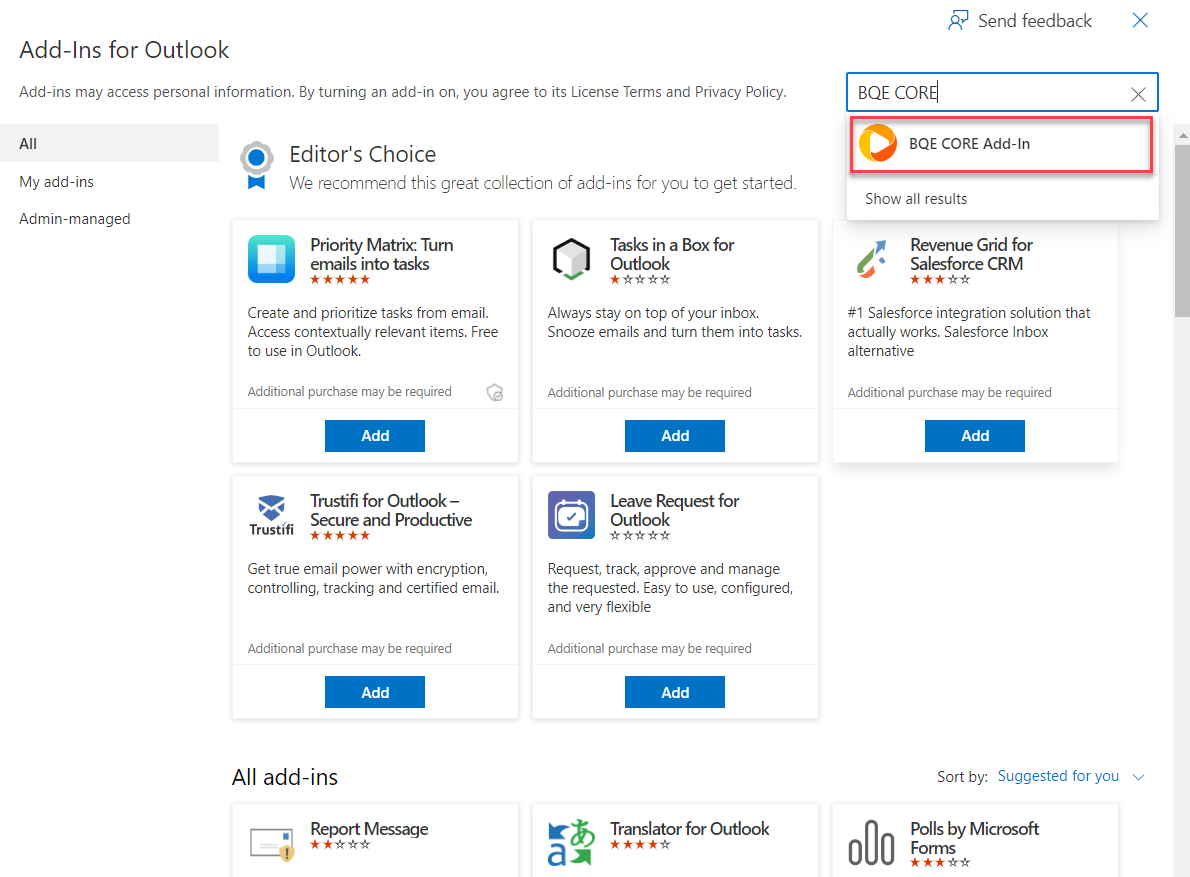Click the Tasks in a Box description text

point(675,322)
